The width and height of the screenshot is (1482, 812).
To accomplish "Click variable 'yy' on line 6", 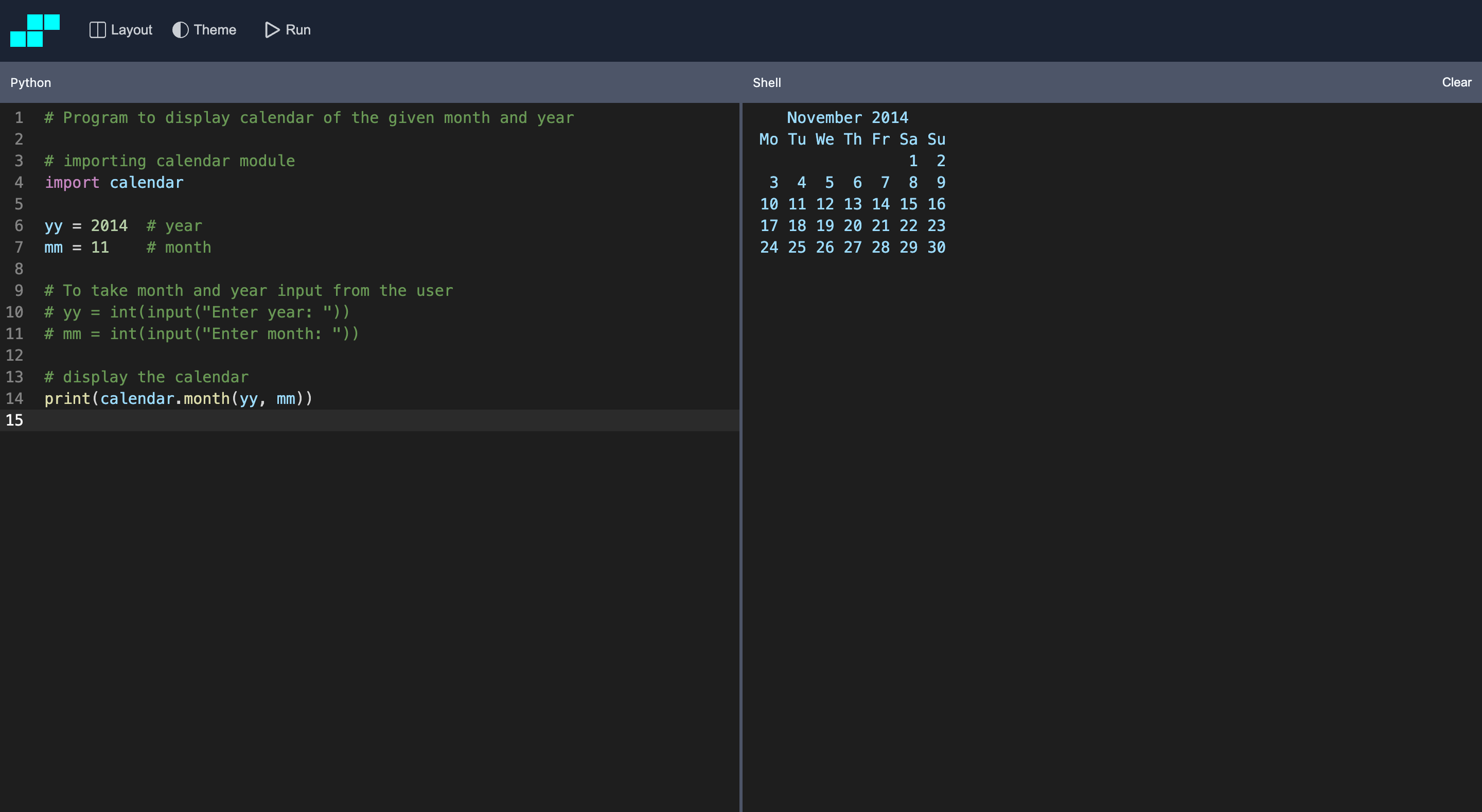I will tap(54, 226).
